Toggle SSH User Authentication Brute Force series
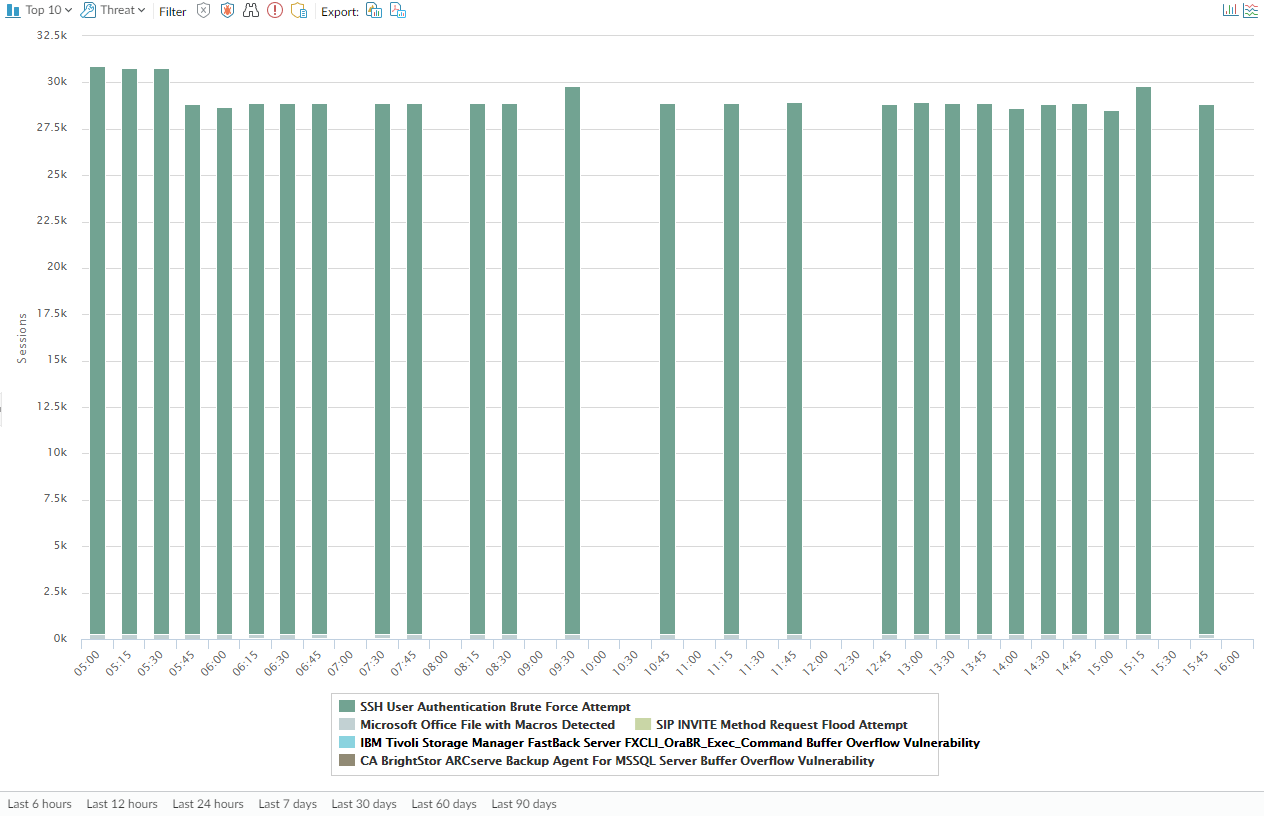Viewport: 1264px width, 816px height. pyautogui.click(x=495, y=707)
